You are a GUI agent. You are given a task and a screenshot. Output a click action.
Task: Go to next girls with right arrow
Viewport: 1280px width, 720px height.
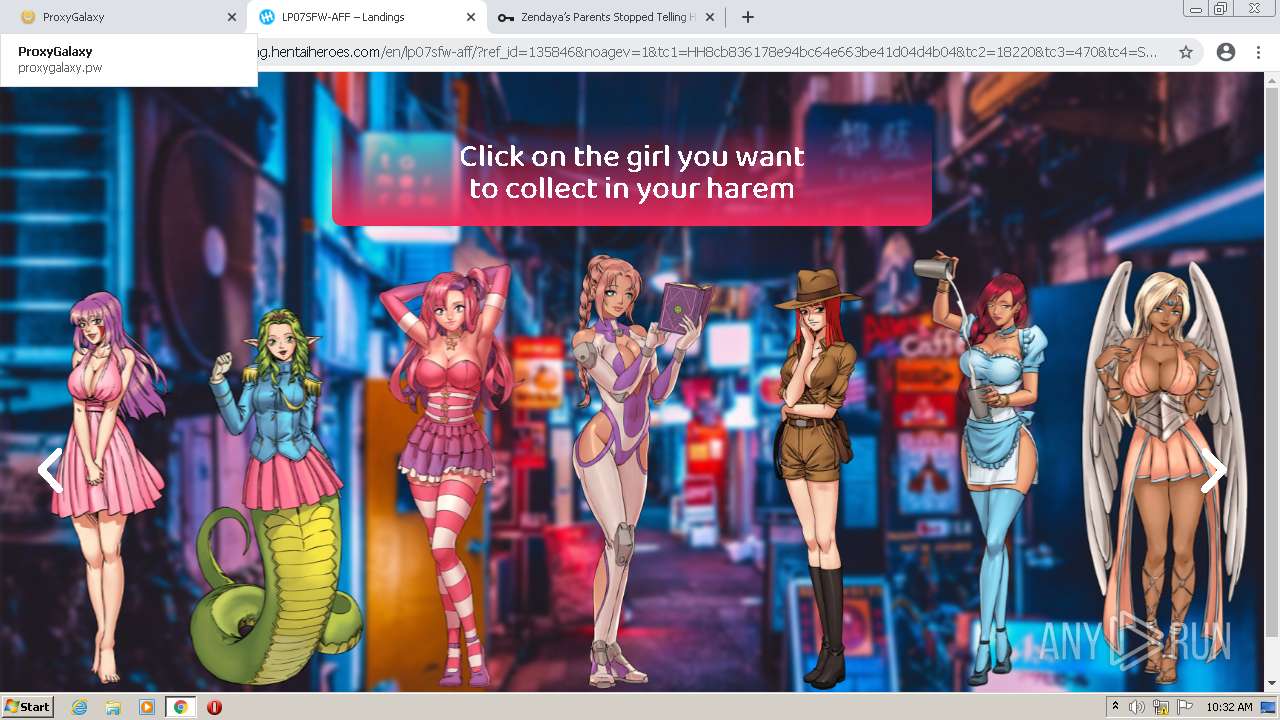1214,470
